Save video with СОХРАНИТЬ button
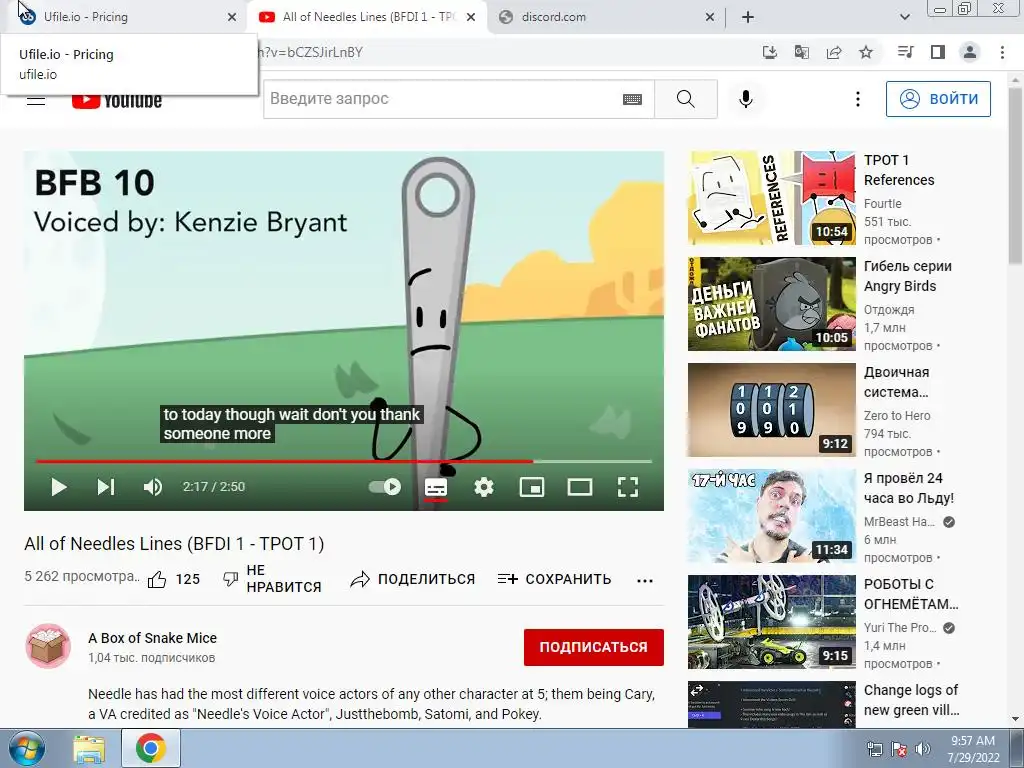This screenshot has height=768, width=1024. pos(554,579)
